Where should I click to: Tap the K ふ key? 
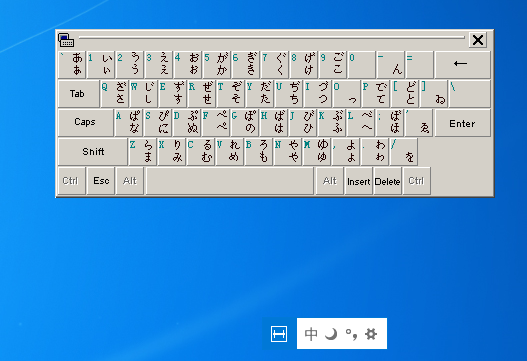point(331,122)
